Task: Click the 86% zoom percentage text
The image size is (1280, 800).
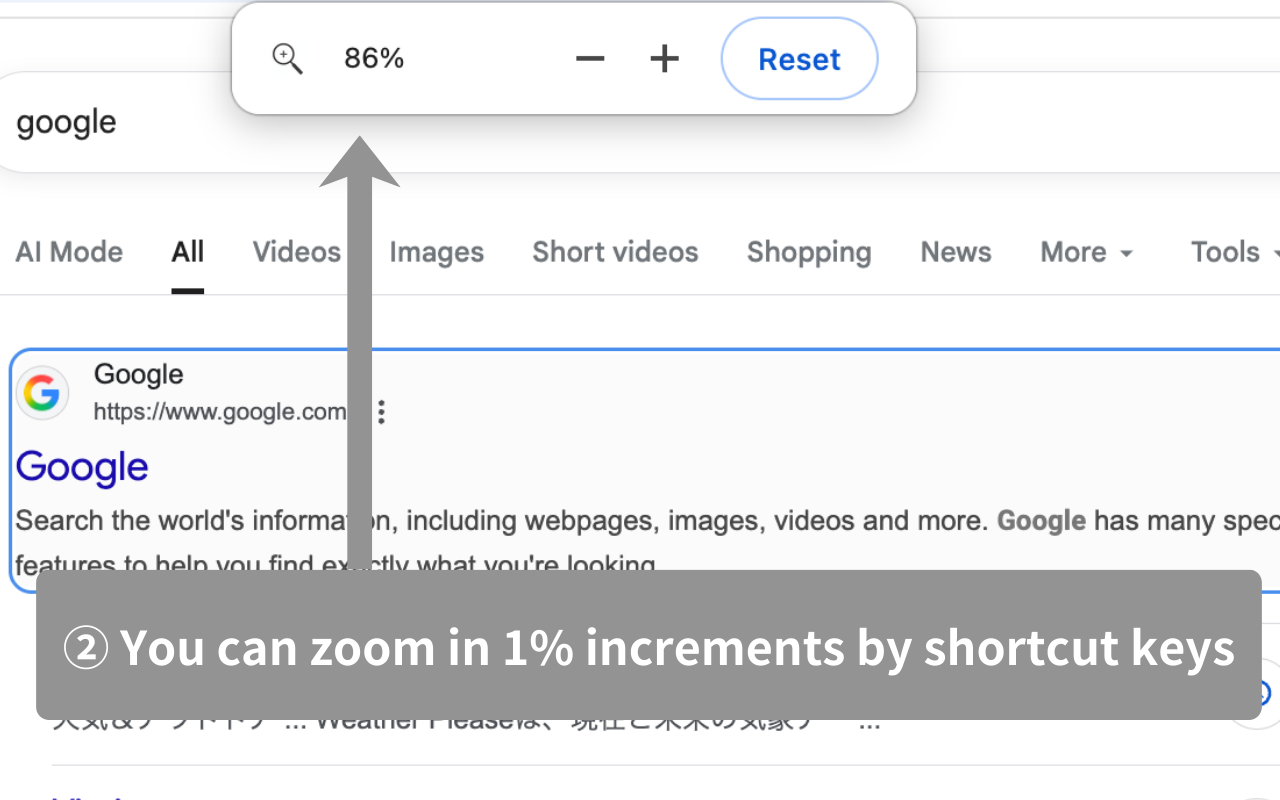Action: click(374, 59)
